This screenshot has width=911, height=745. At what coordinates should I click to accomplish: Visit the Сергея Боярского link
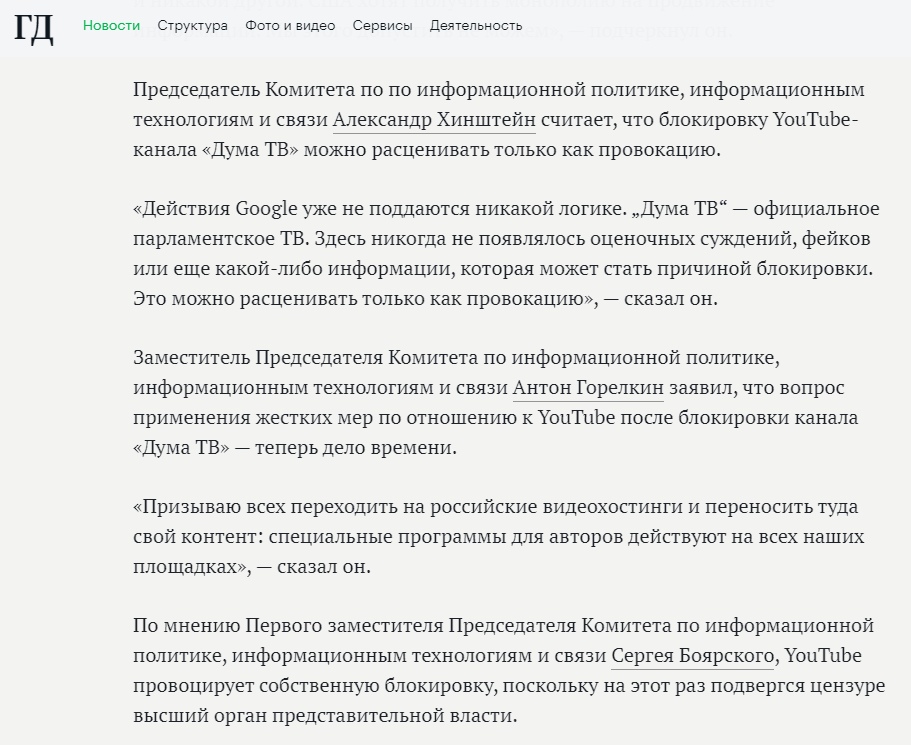(x=692, y=656)
